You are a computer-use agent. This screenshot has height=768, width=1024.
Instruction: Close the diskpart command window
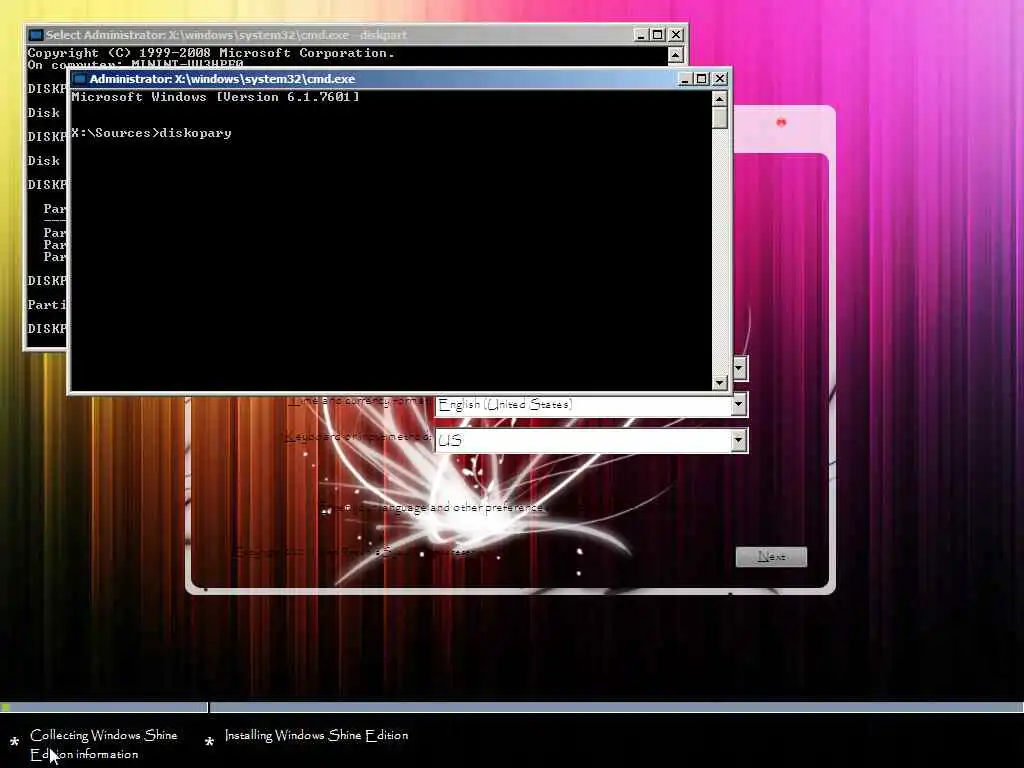click(x=676, y=35)
